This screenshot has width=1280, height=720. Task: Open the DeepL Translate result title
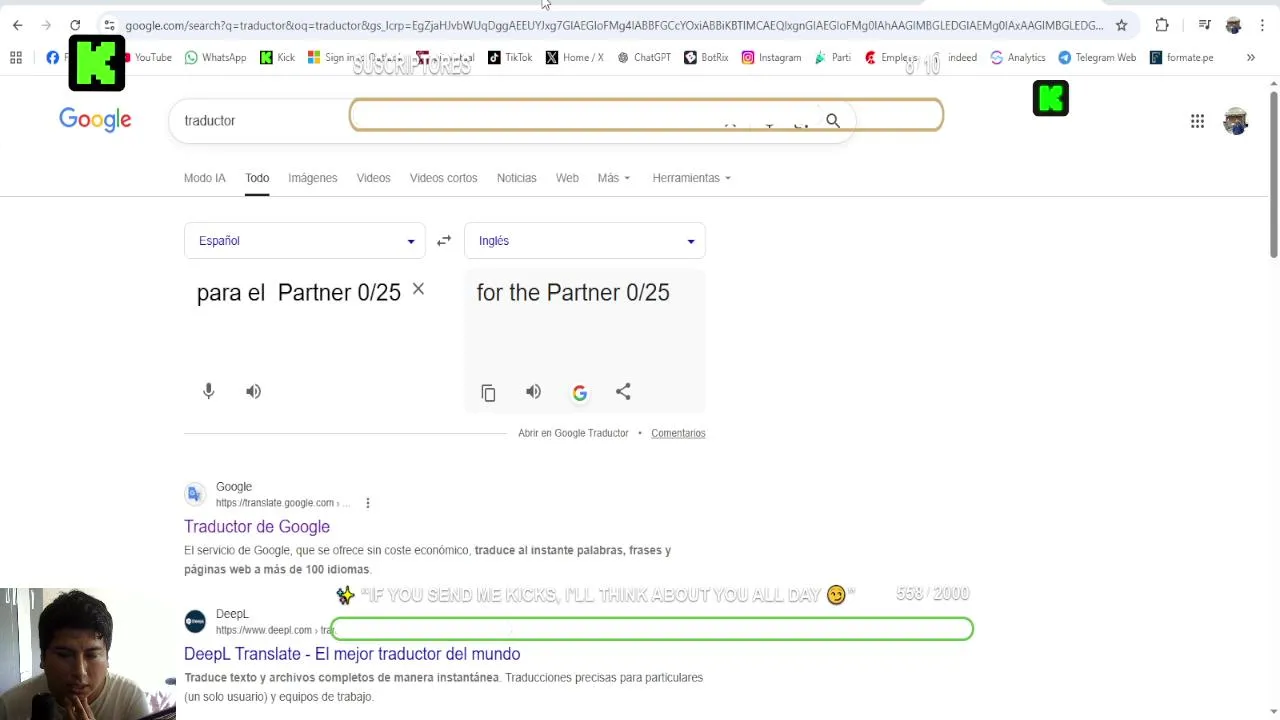pyautogui.click(x=352, y=654)
